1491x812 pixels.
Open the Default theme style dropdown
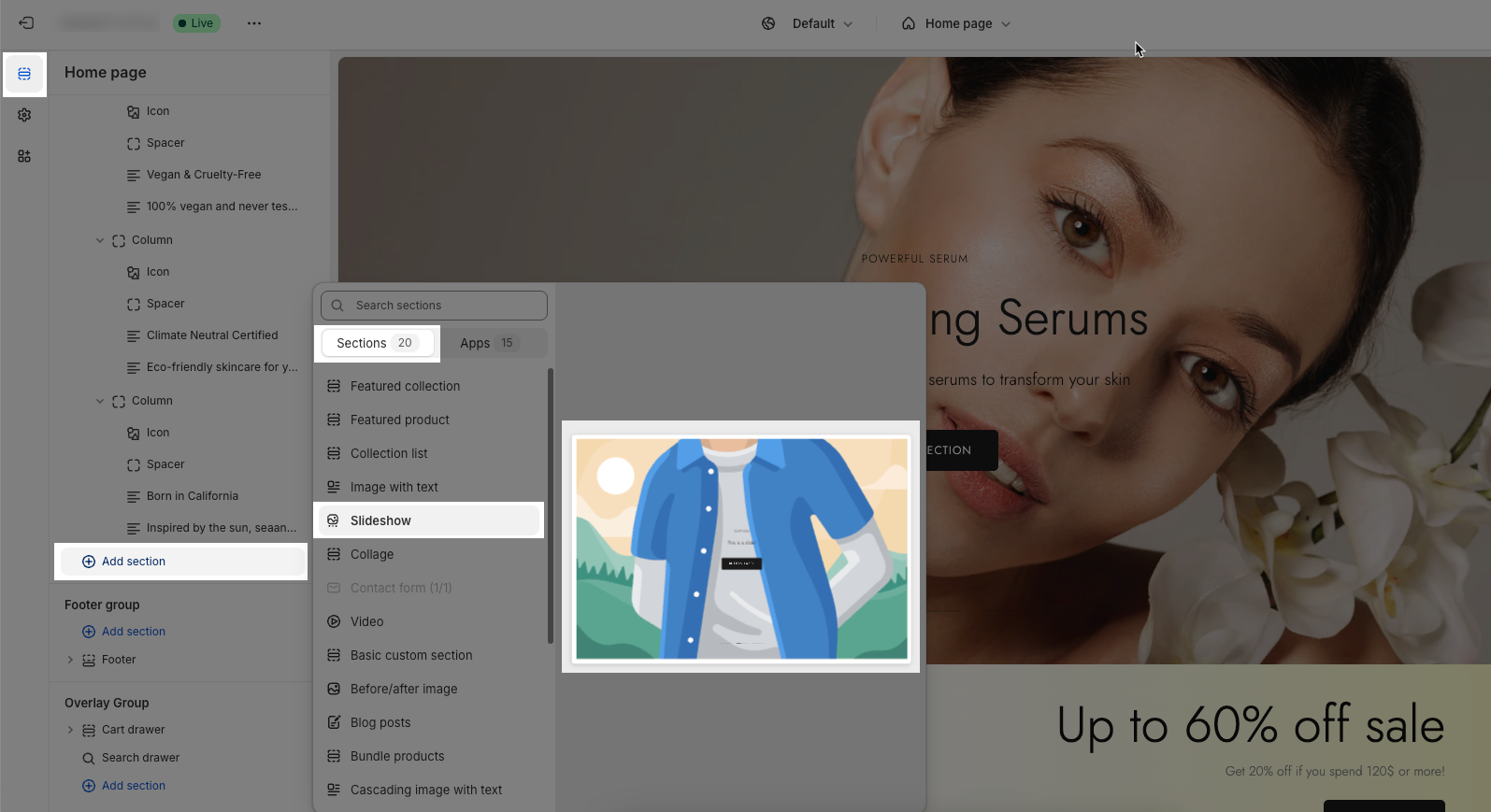click(x=810, y=23)
